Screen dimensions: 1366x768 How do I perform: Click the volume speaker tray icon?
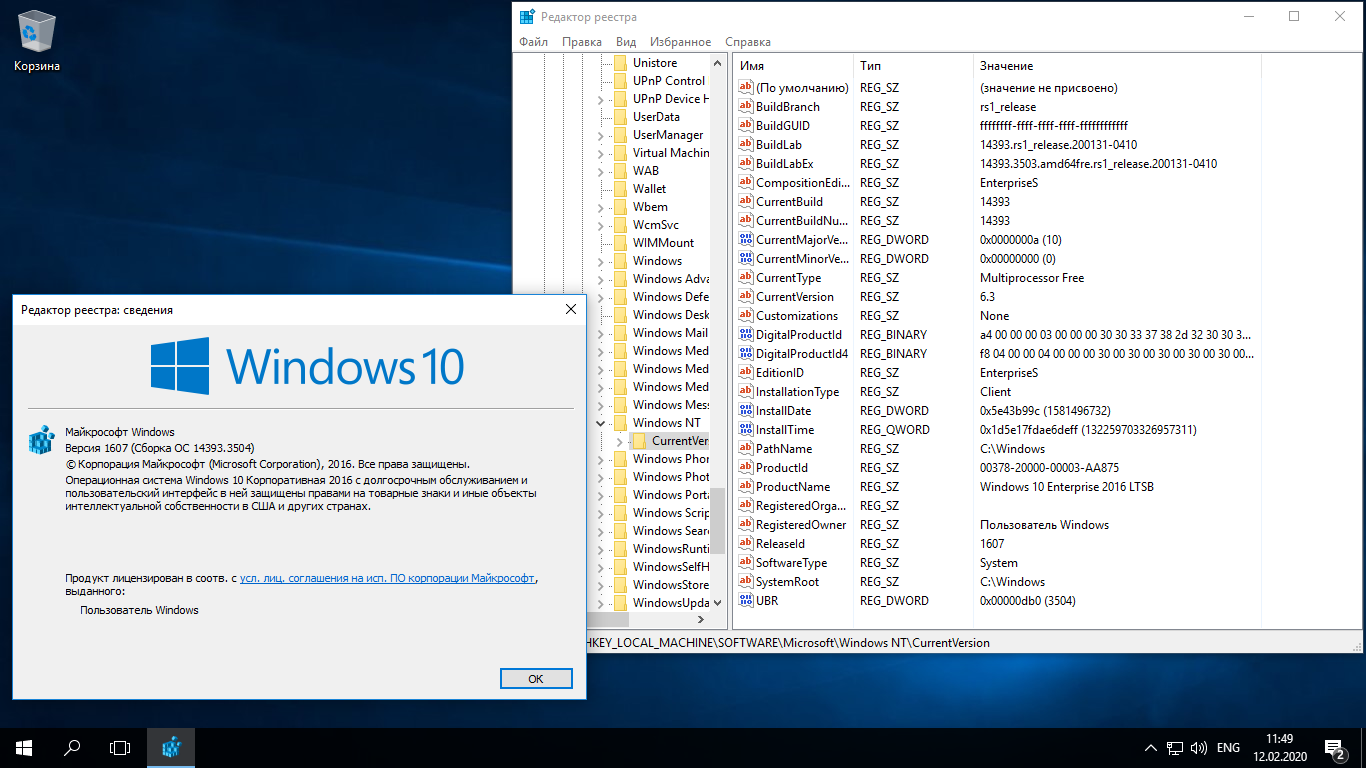pos(1198,747)
